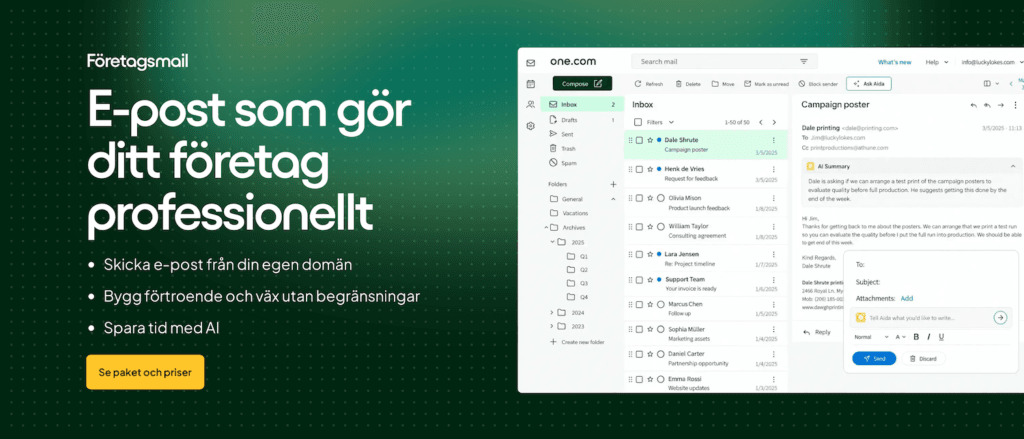Star the Lara Jensen email
The image size is (1024, 439).
click(x=650, y=253)
